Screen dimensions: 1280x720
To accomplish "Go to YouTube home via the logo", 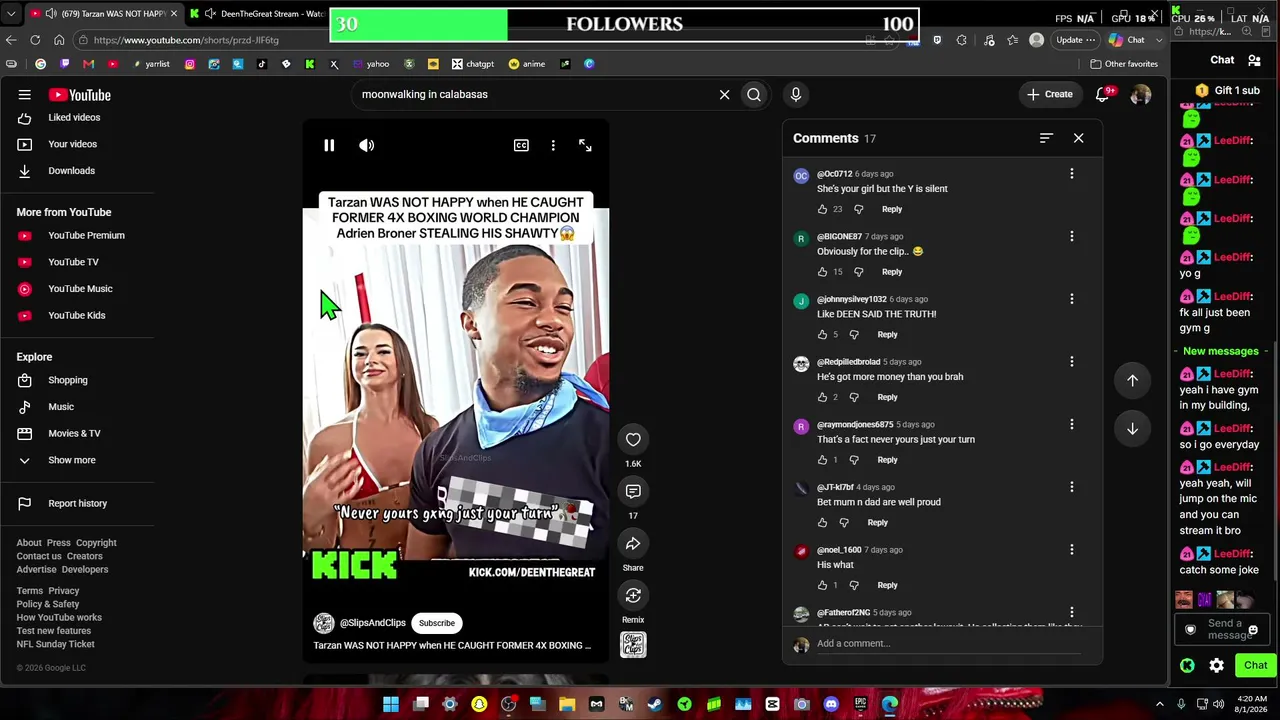I will (x=80, y=95).
